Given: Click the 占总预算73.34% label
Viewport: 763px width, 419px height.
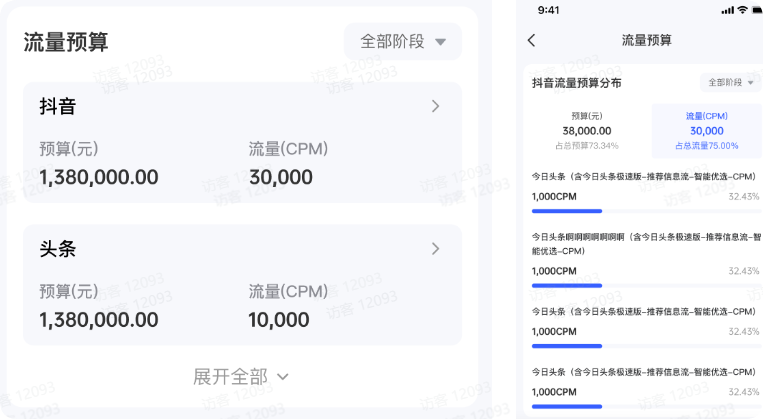Looking at the screenshot, I should [x=587, y=146].
